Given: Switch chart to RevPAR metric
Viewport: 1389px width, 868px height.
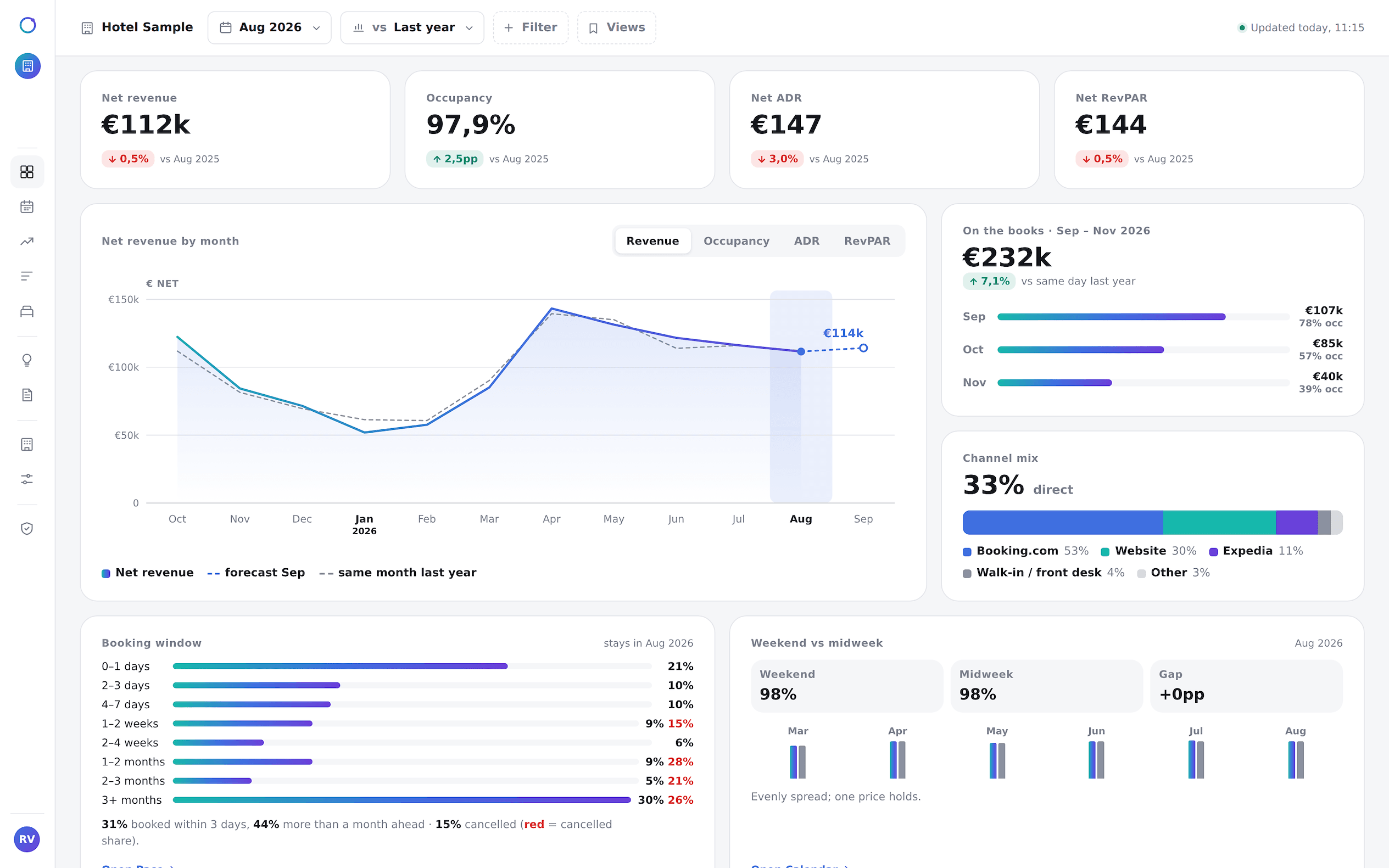Looking at the screenshot, I should click(867, 241).
